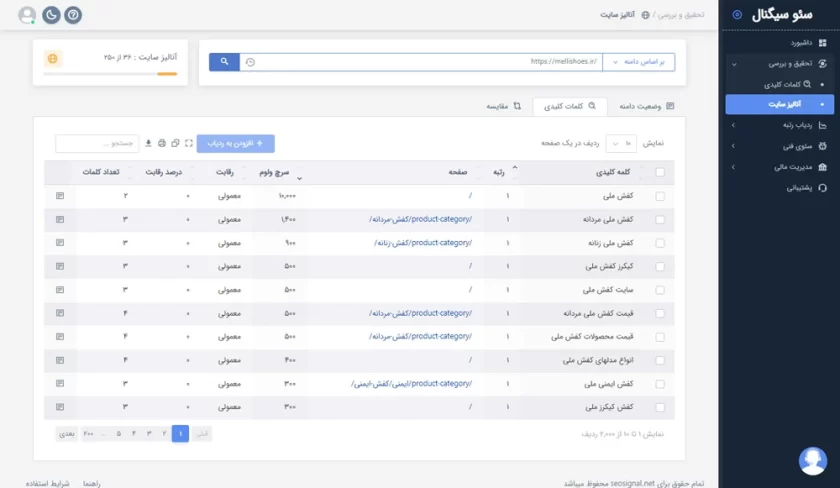Print table printer icon

tap(162, 143)
